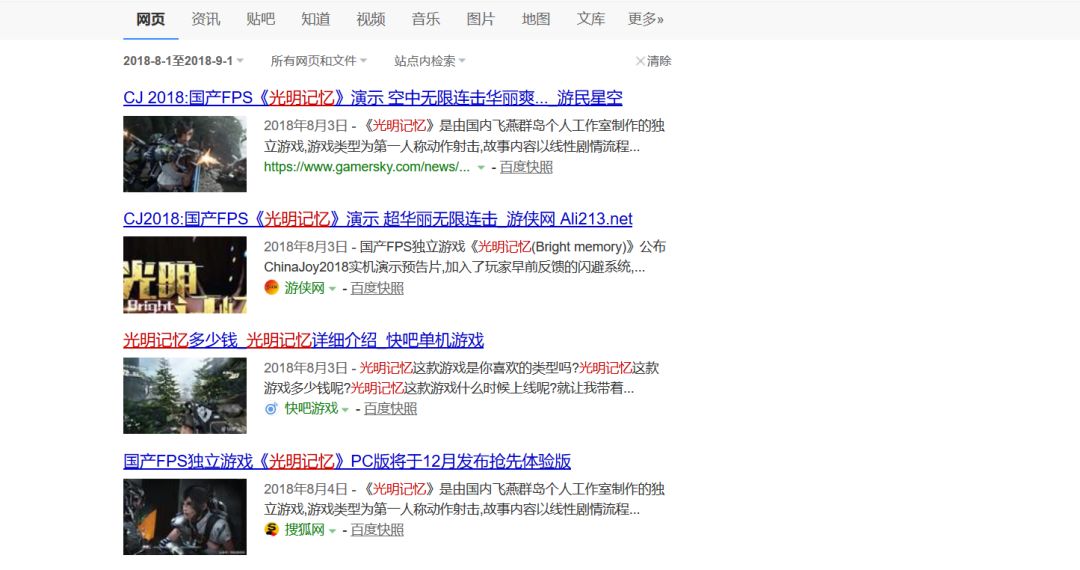
Task: Click the 光明 Bright logo thumbnail
Action: point(185,275)
